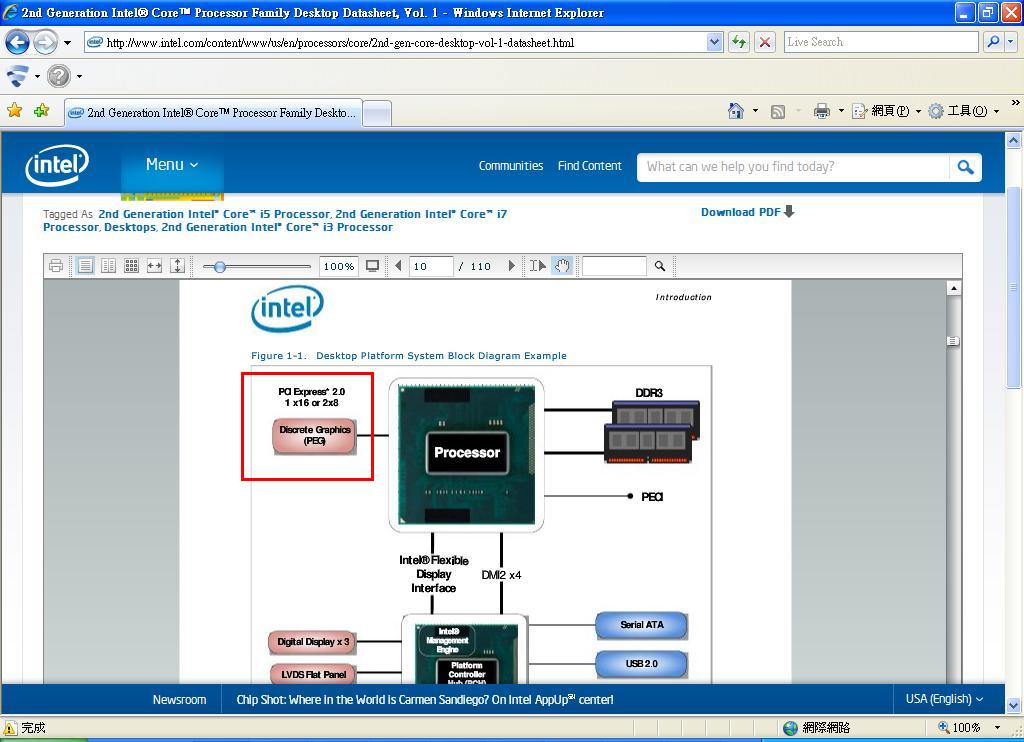Open the dropdown next to the help icon

coord(80,76)
